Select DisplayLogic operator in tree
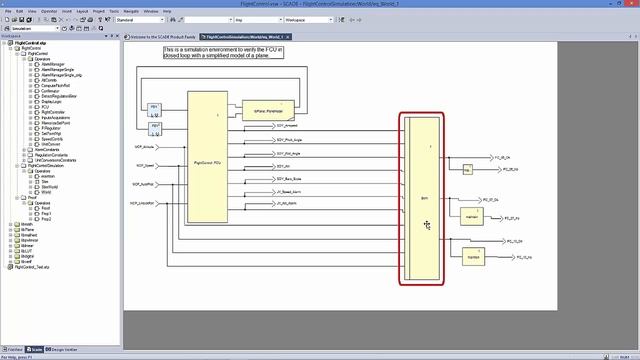 click(x=51, y=102)
